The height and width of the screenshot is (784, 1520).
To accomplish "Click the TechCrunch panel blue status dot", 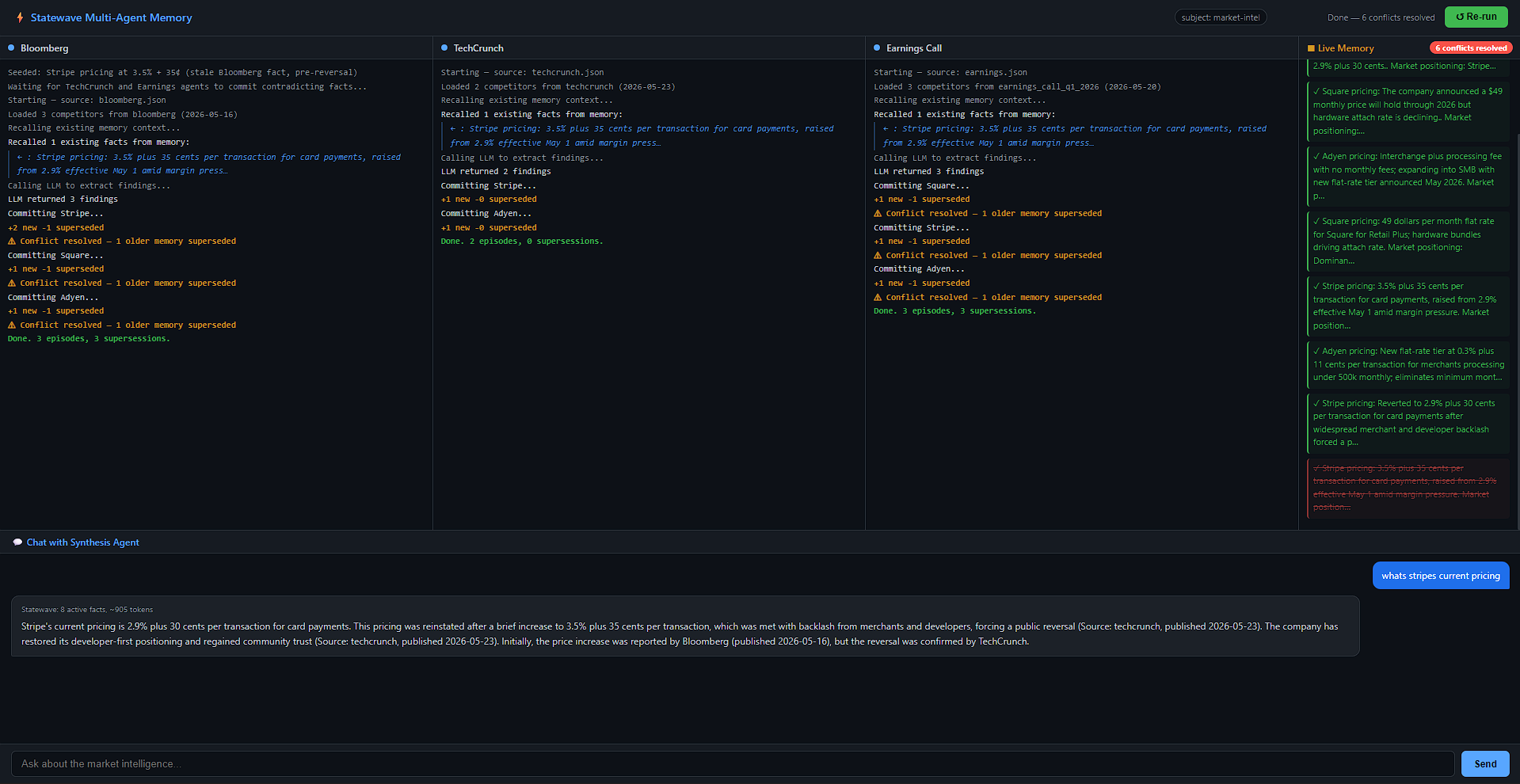I will (x=444, y=48).
